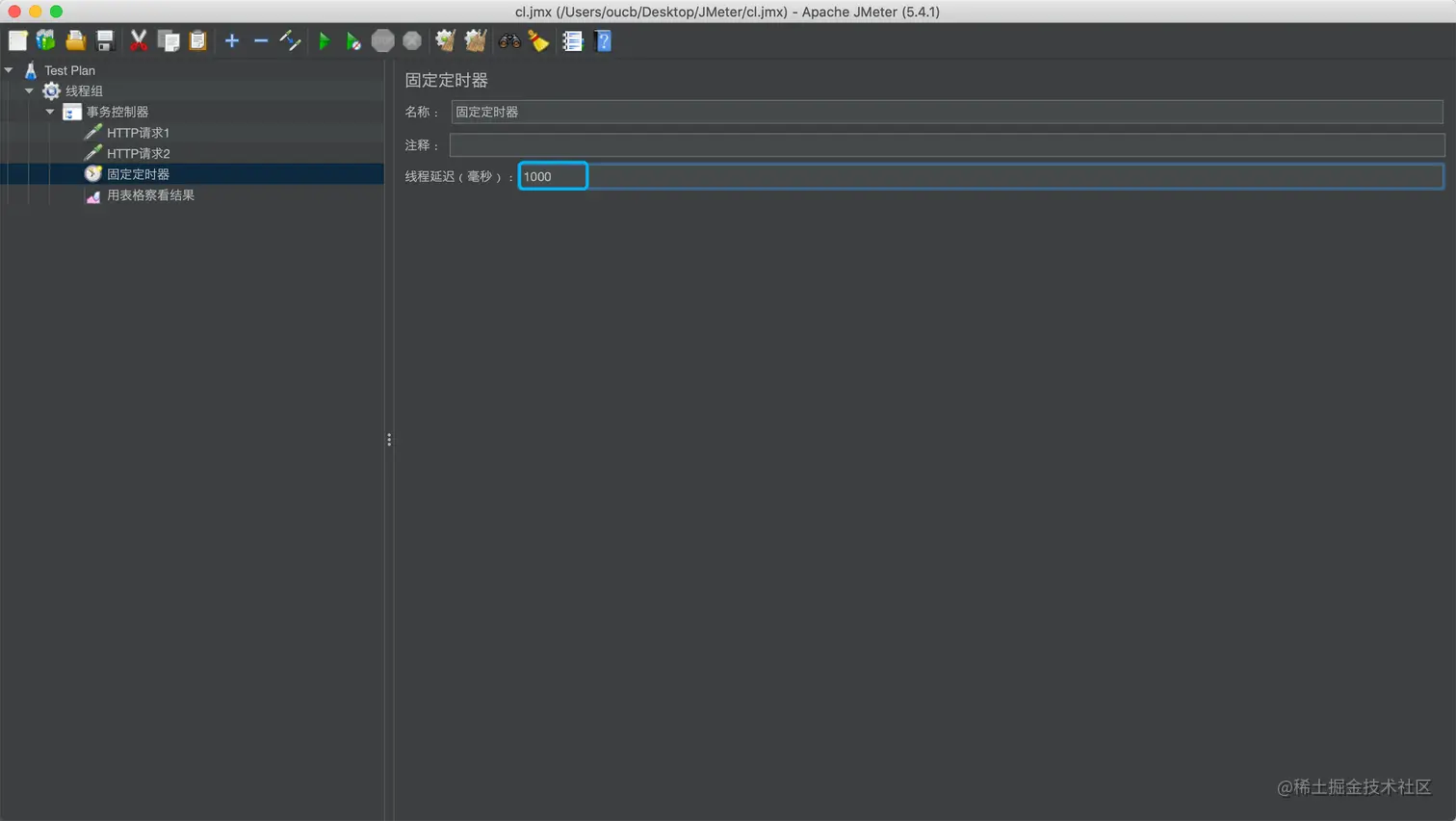This screenshot has height=821, width=1456.
Task: Collapse all tree nodes with minus icon
Action: tap(261, 40)
